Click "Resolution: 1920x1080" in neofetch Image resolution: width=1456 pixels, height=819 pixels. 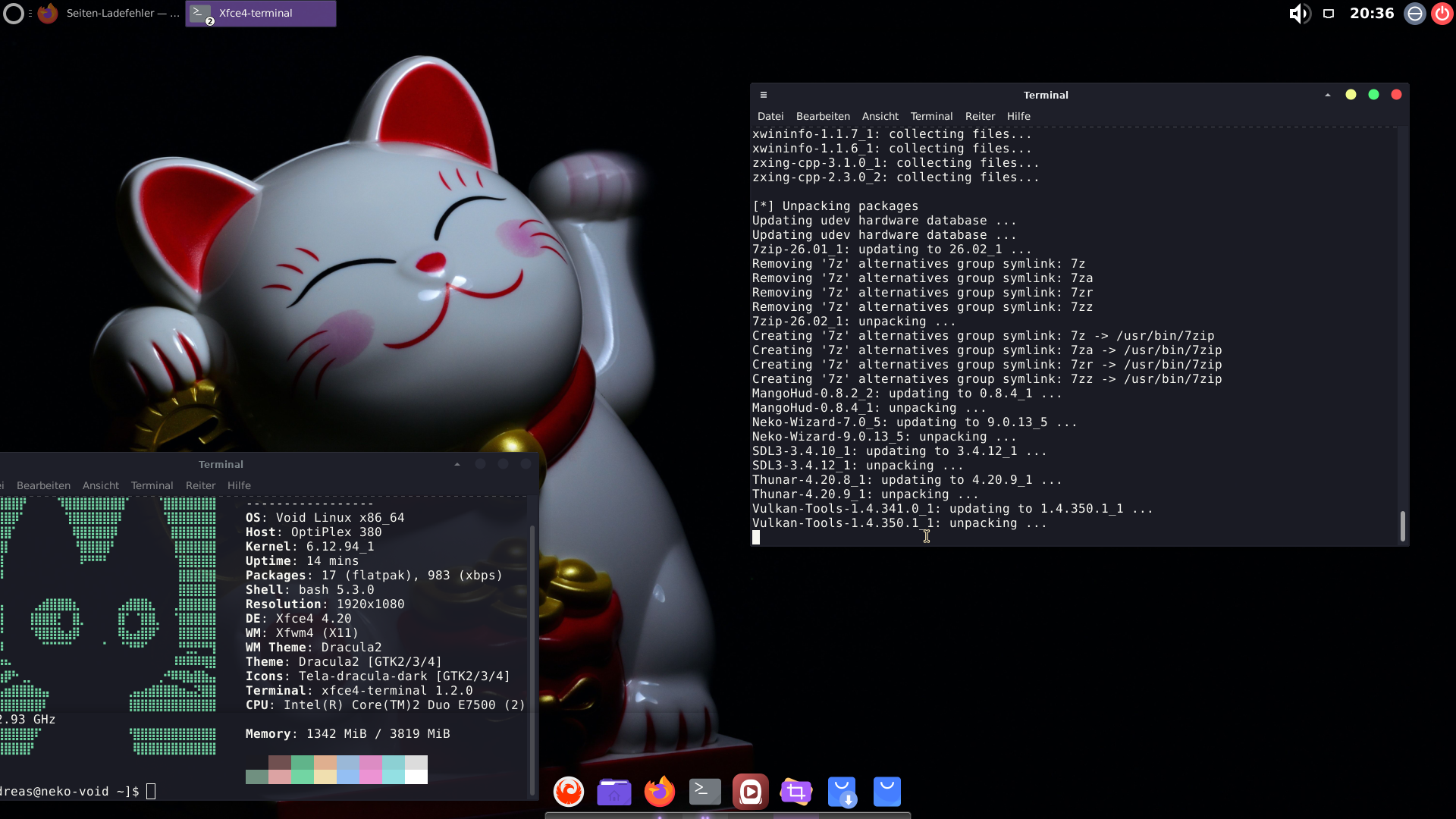(x=325, y=604)
